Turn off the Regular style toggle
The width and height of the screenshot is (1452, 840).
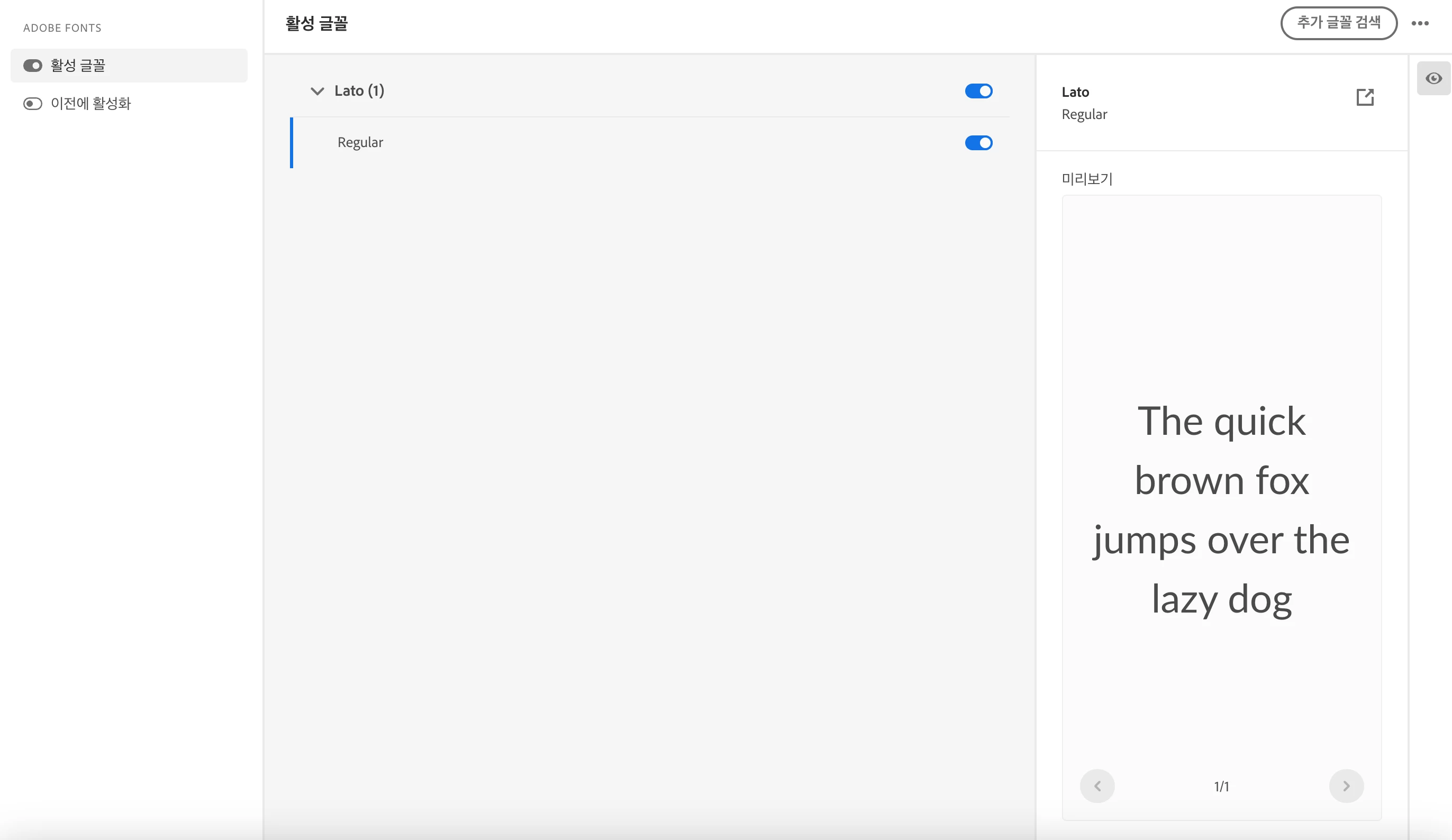click(x=978, y=143)
